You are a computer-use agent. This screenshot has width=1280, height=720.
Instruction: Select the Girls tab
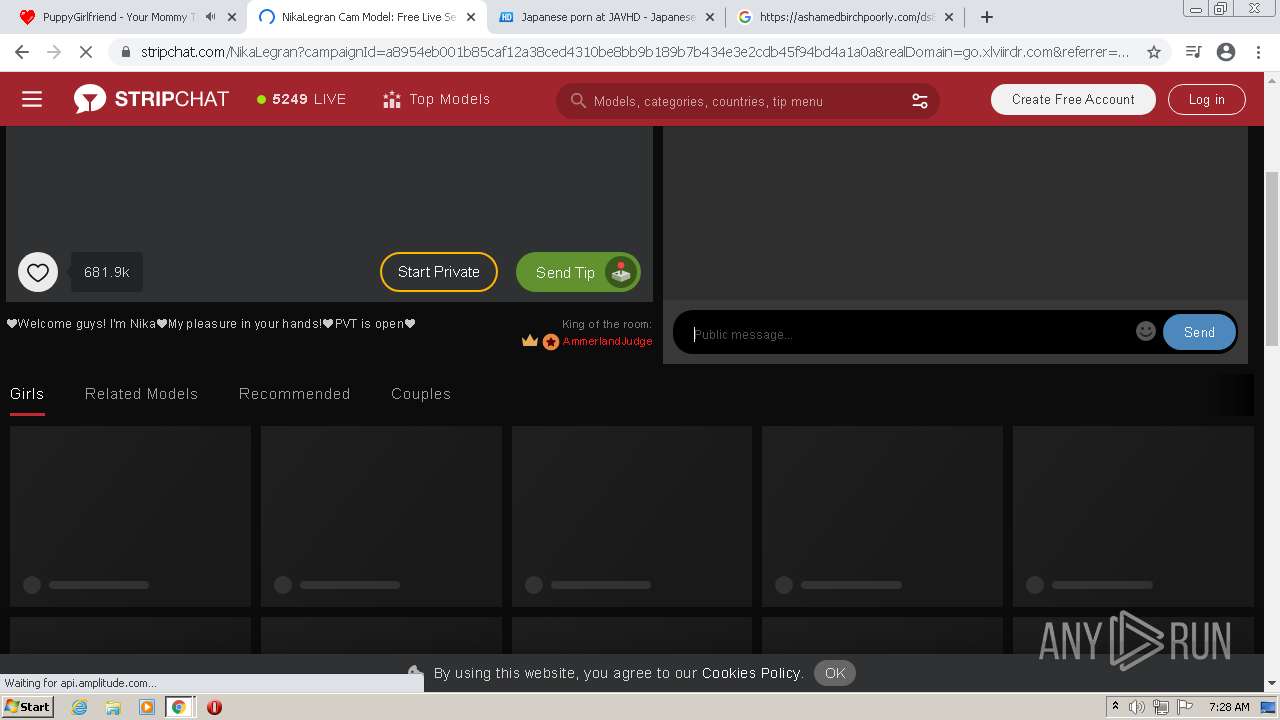pyautogui.click(x=27, y=394)
